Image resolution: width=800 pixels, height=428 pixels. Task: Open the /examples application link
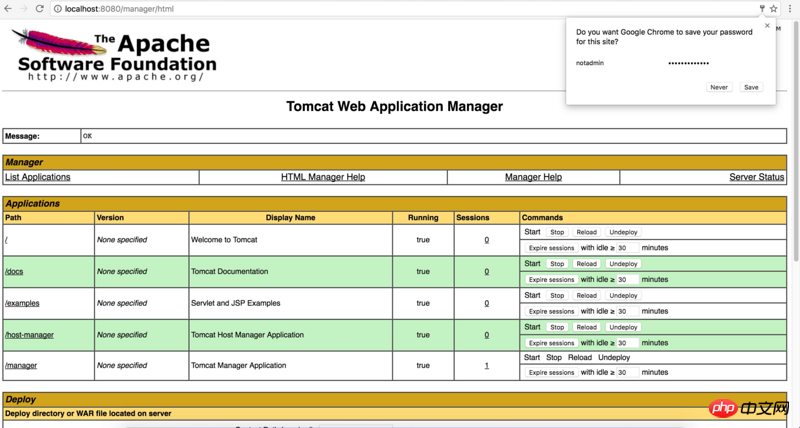tap(22, 303)
